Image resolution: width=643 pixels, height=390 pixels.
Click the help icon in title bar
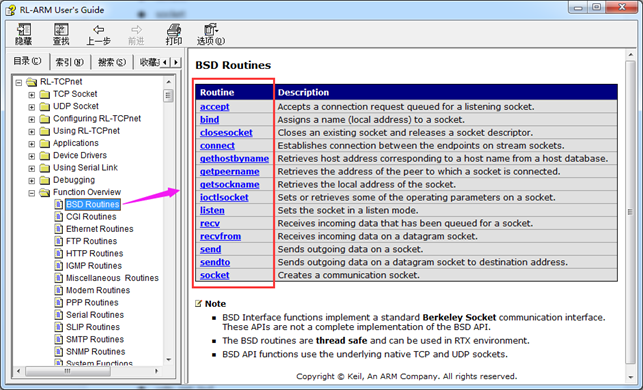click(x=11, y=10)
